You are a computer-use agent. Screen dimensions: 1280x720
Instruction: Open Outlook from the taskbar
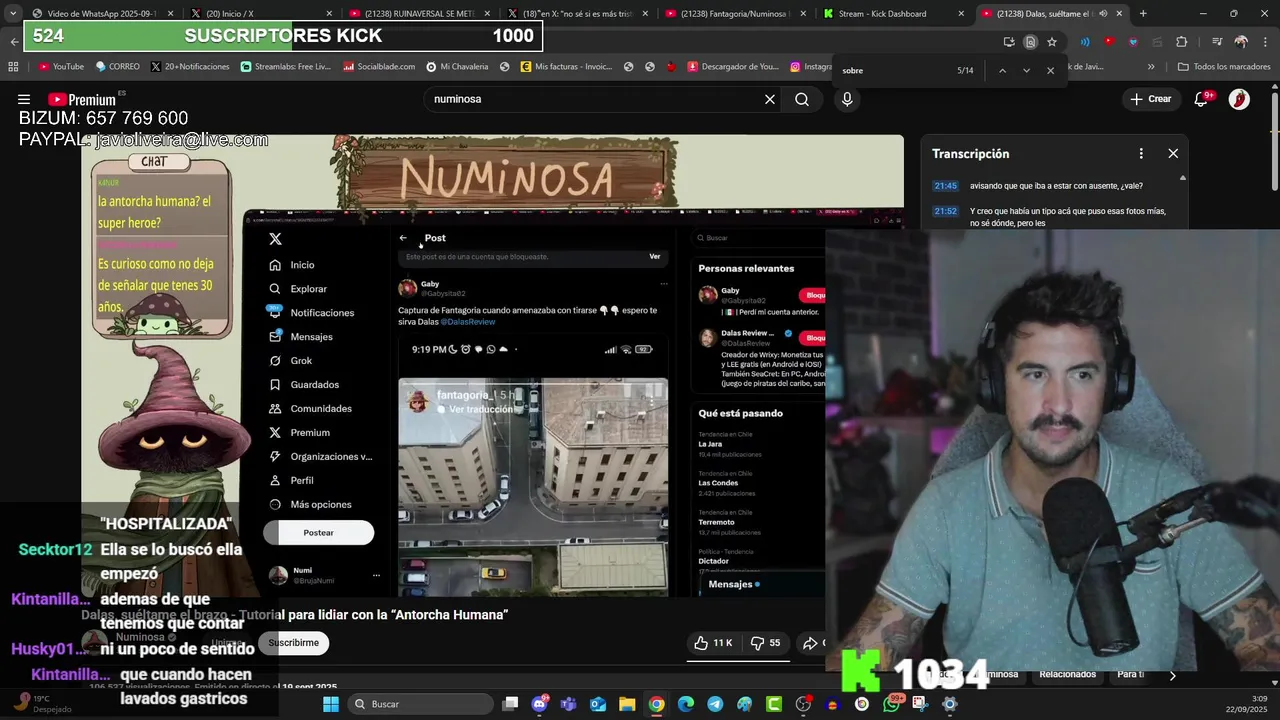click(598, 704)
